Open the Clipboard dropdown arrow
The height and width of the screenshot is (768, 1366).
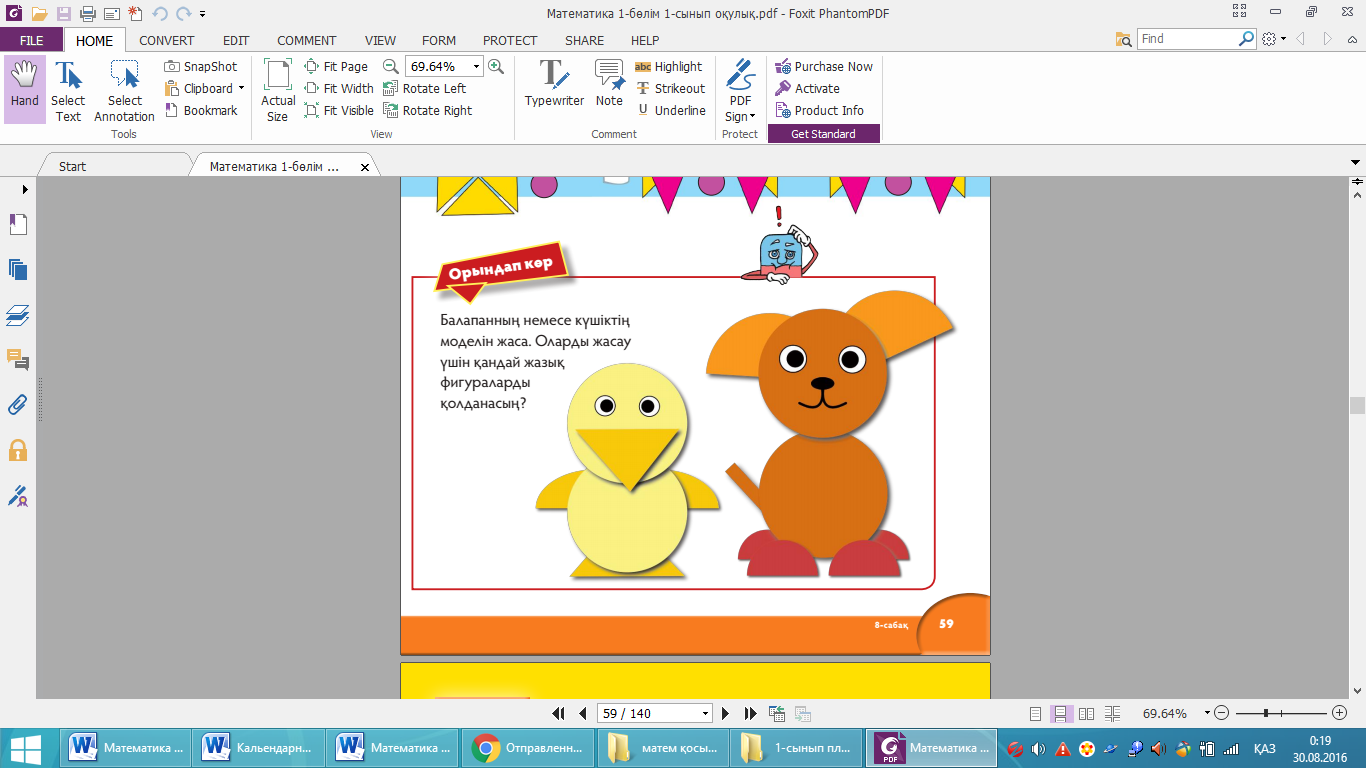click(241, 88)
